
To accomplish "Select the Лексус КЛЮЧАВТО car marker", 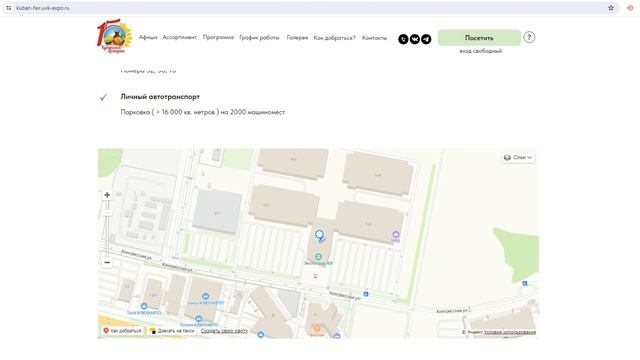I will click(x=205, y=296).
